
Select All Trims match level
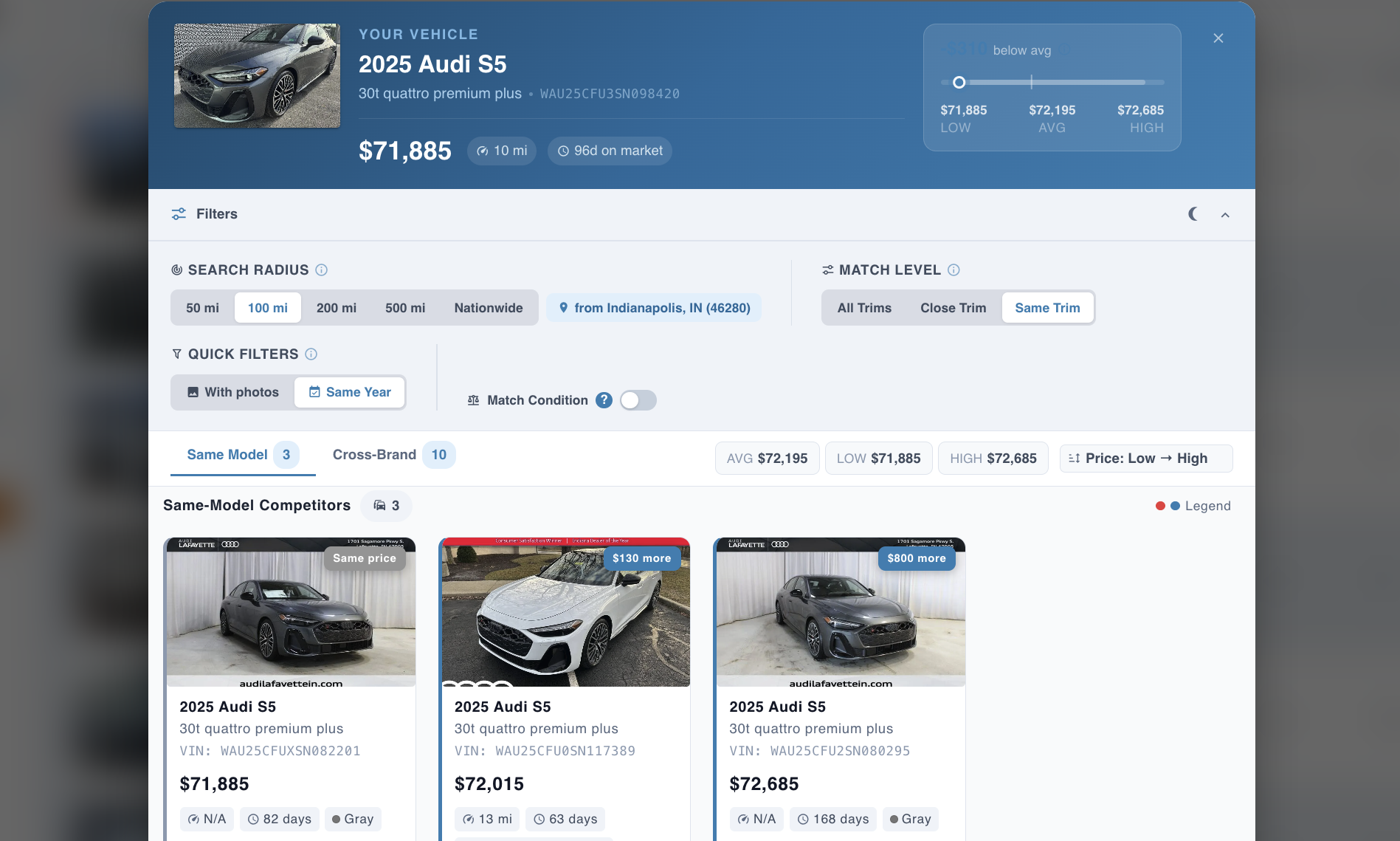tap(864, 308)
